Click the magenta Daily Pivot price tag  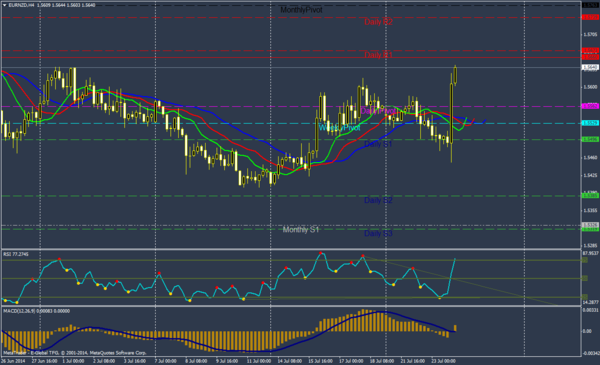tap(590, 106)
